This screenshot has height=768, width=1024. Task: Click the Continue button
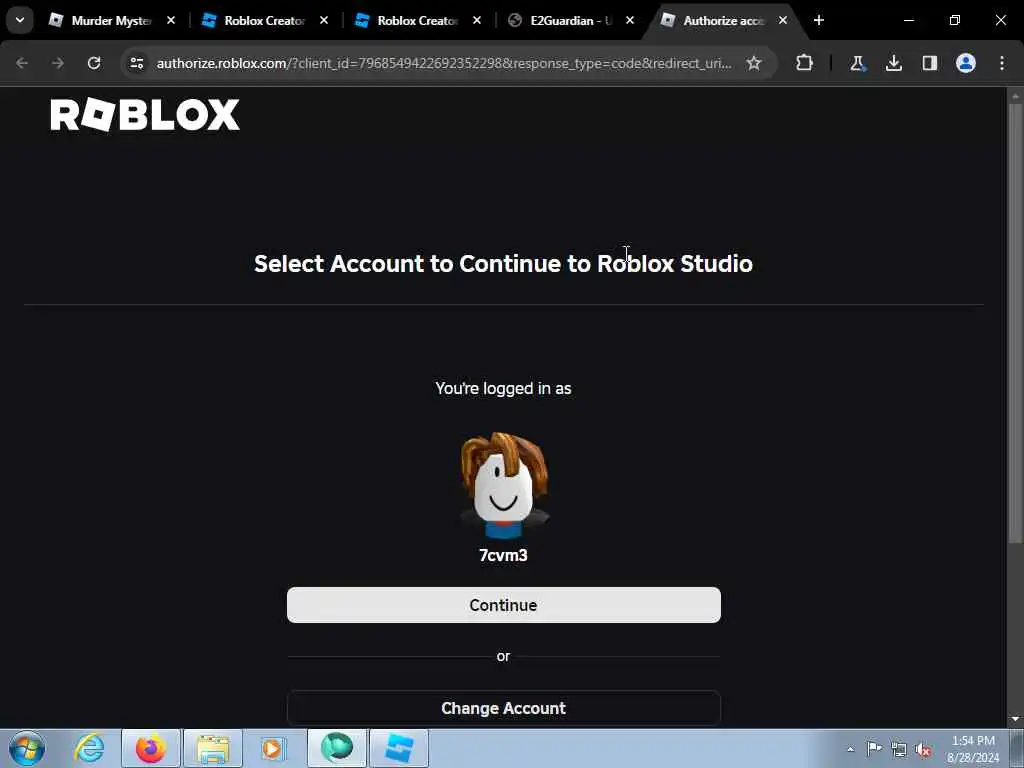(504, 605)
